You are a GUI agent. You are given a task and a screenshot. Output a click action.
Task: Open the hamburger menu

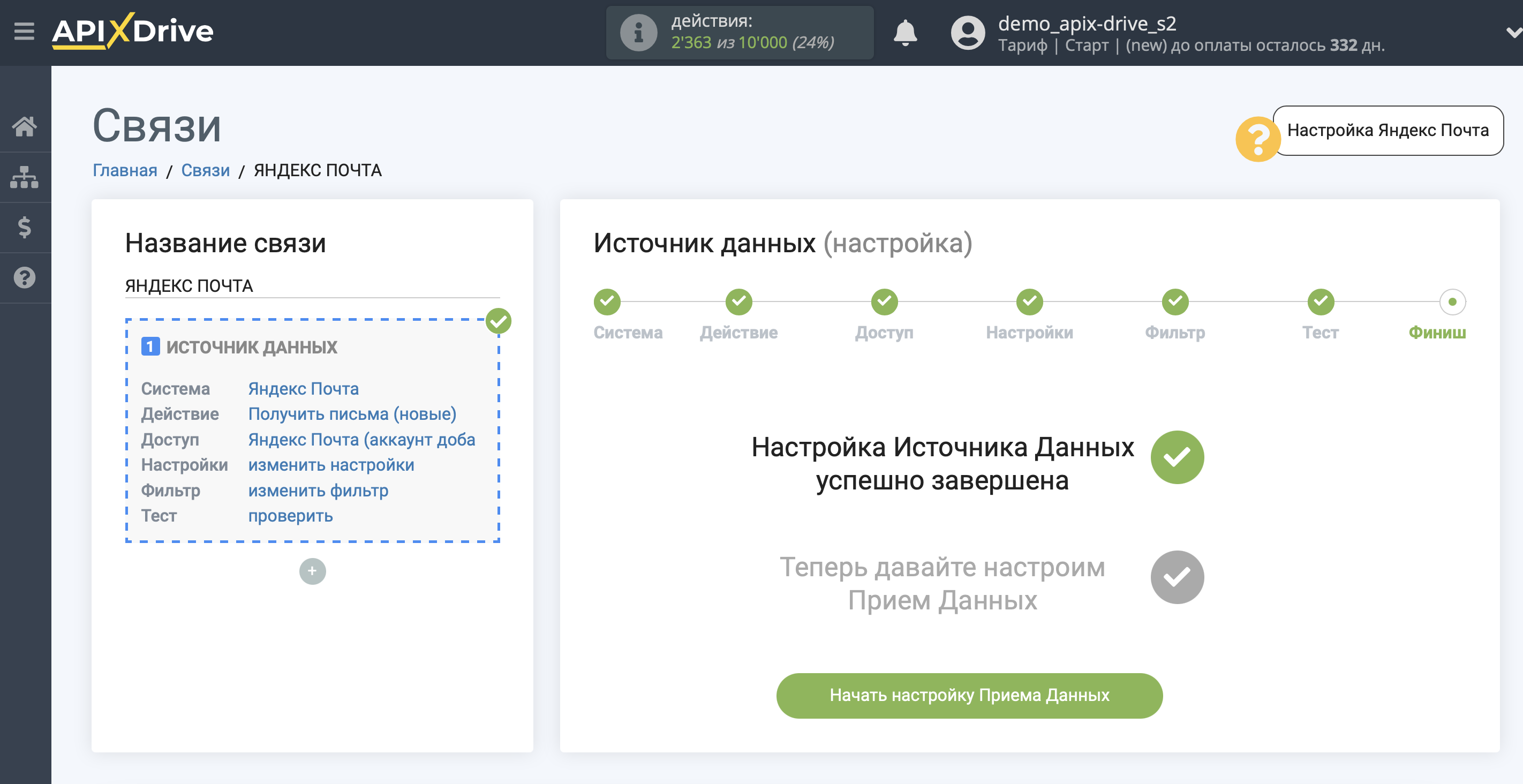point(24,31)
